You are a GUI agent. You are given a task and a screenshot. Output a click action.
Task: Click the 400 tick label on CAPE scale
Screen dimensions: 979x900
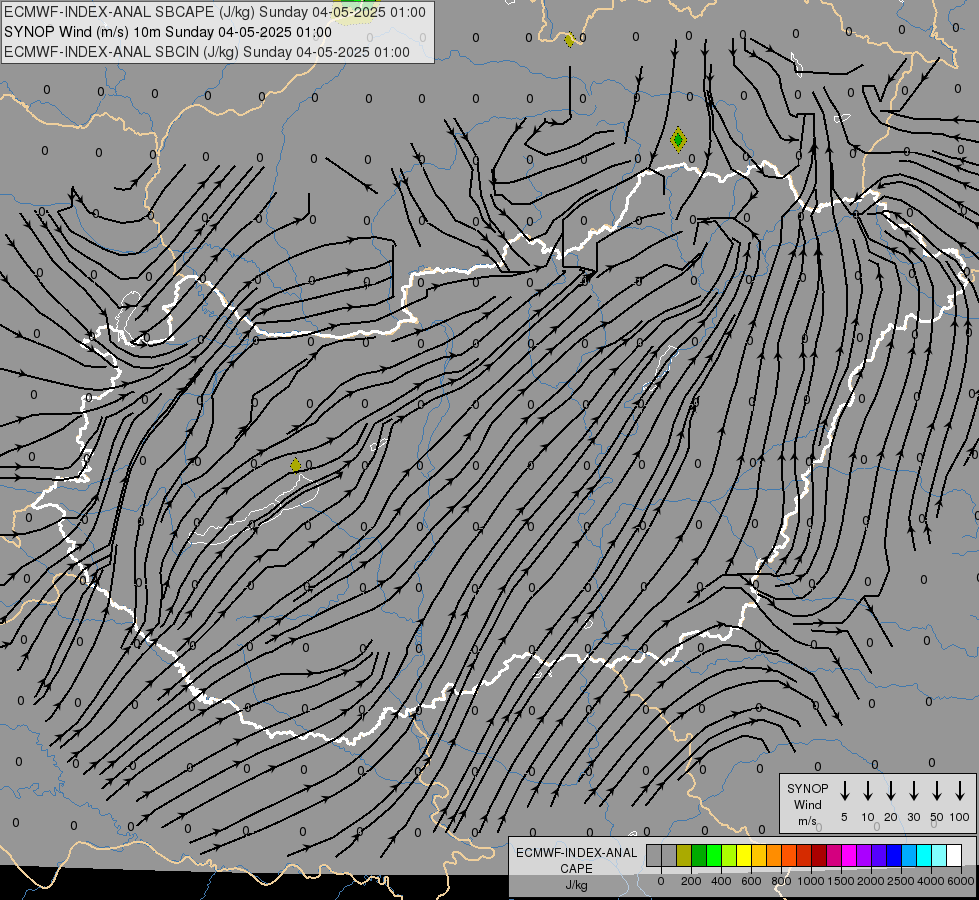[721, 881]
